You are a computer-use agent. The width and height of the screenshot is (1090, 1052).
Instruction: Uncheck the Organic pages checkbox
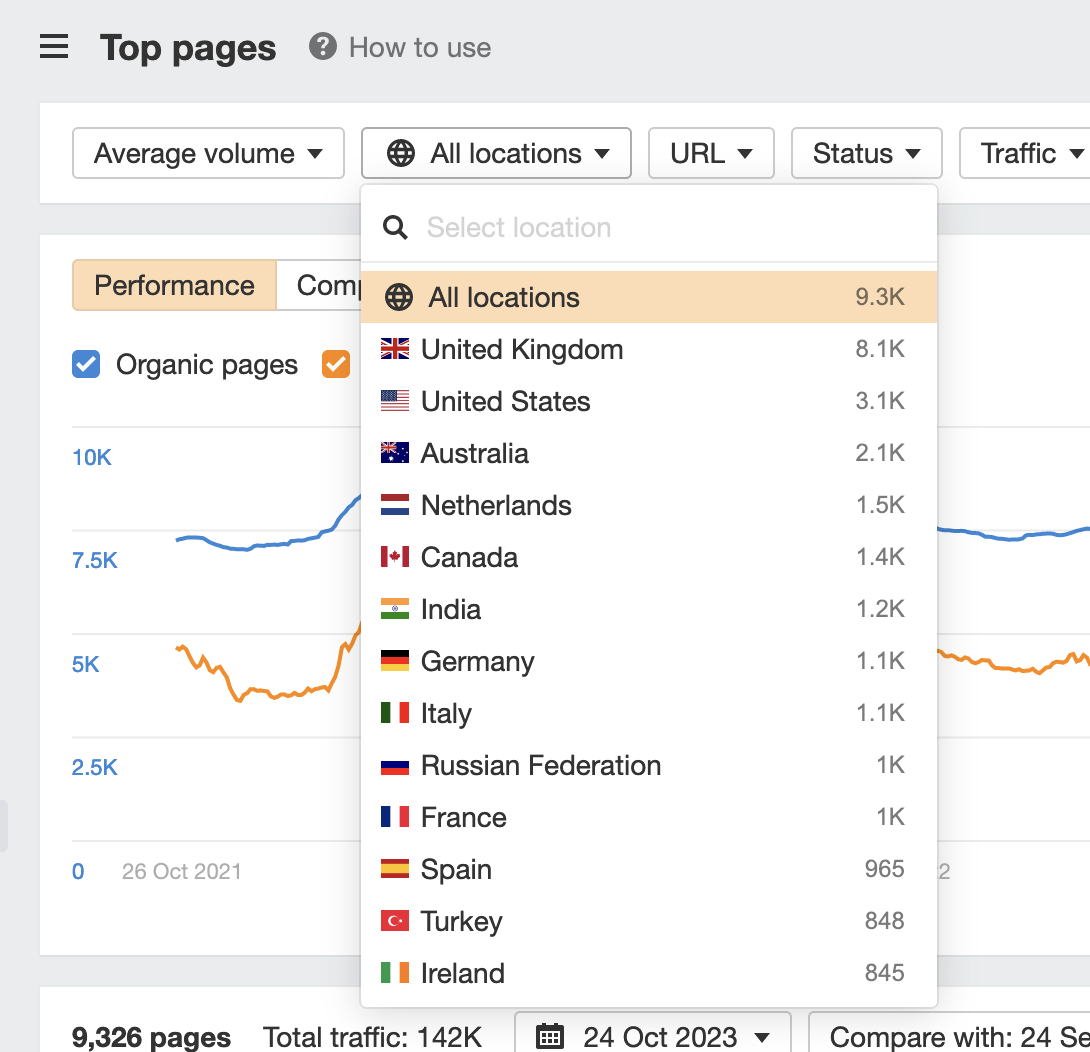(85, 364)
